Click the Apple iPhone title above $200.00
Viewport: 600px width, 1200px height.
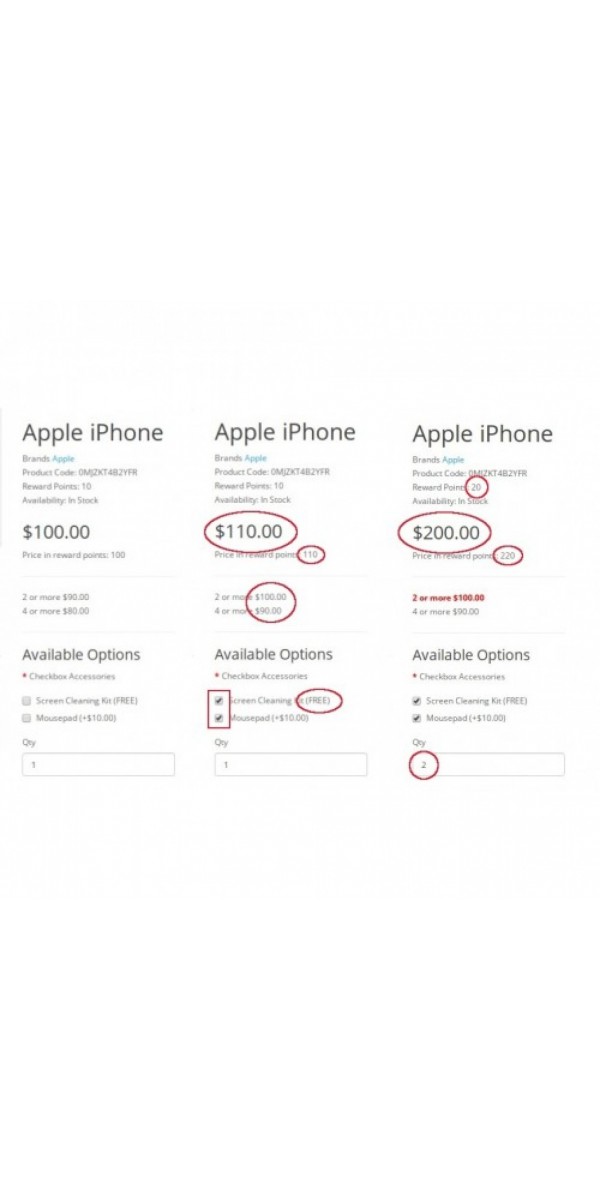(482, 434)
